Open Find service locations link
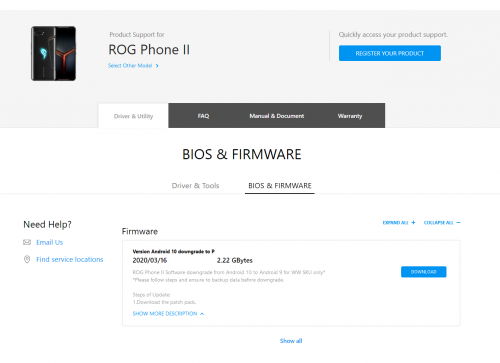Screen dimensions: 500x363 (70, 259)
